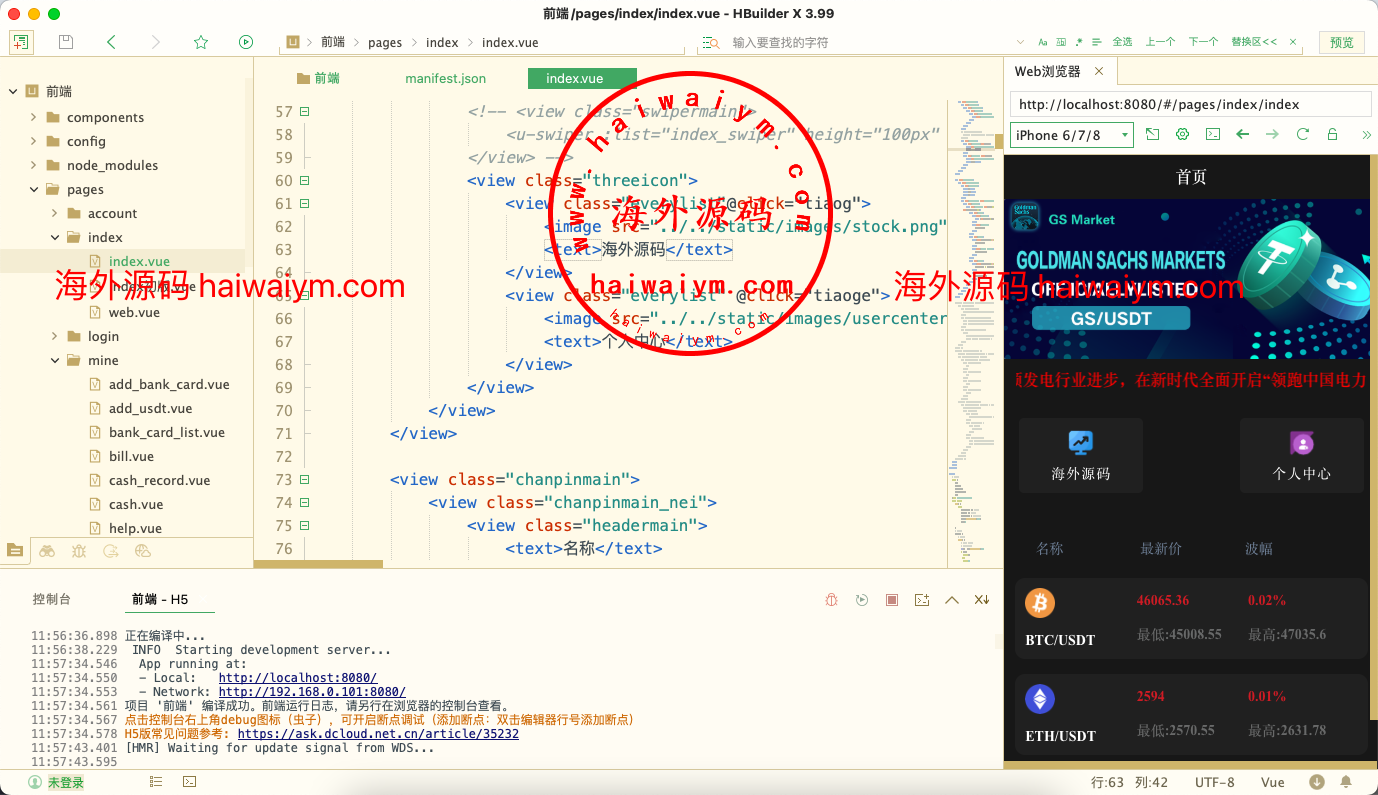Screen dimensions: 1378x795
Task: Click the 预览 preview button
Action: tap(1341, 42)
